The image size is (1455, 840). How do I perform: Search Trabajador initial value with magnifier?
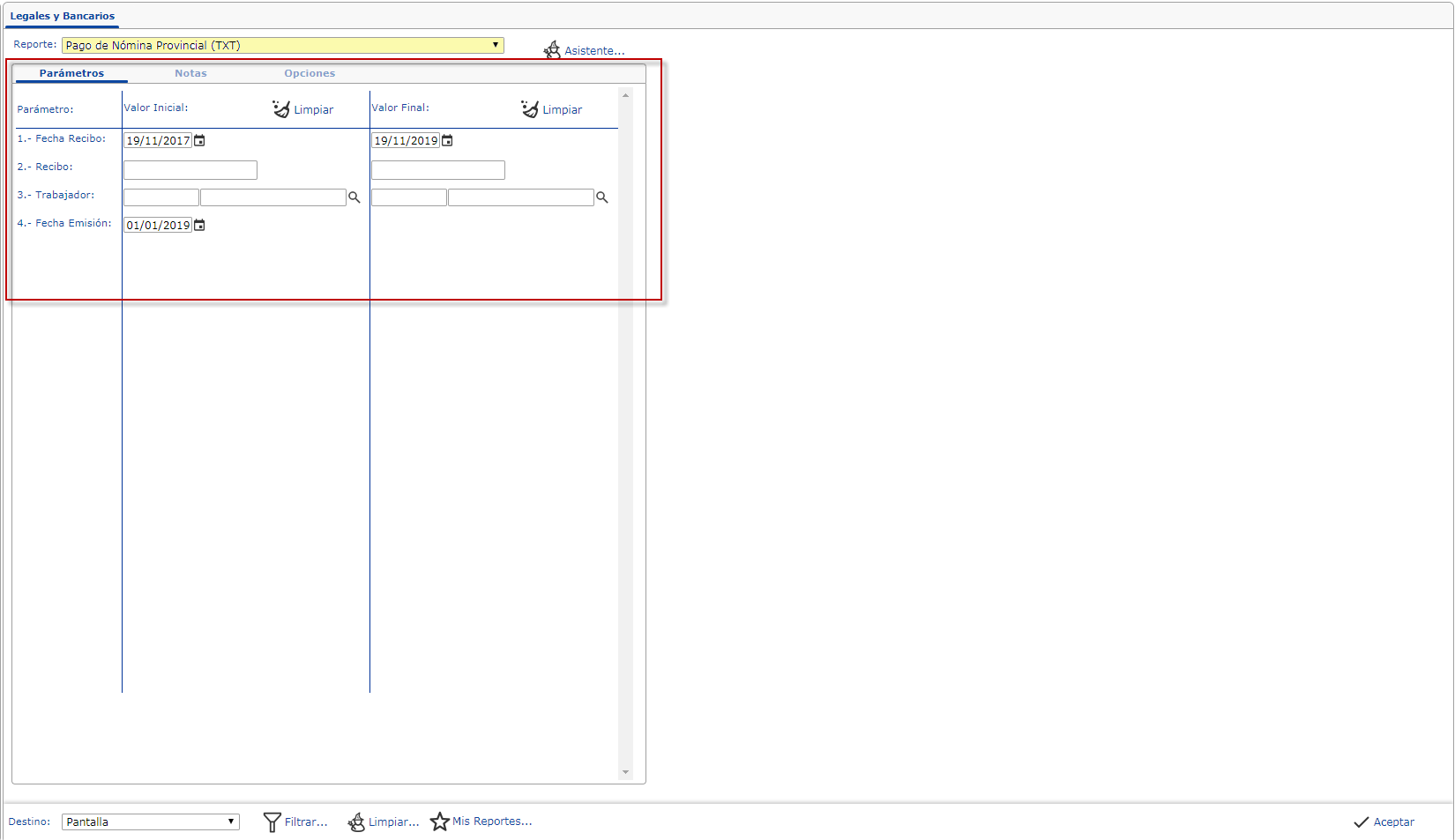point(354,197)
